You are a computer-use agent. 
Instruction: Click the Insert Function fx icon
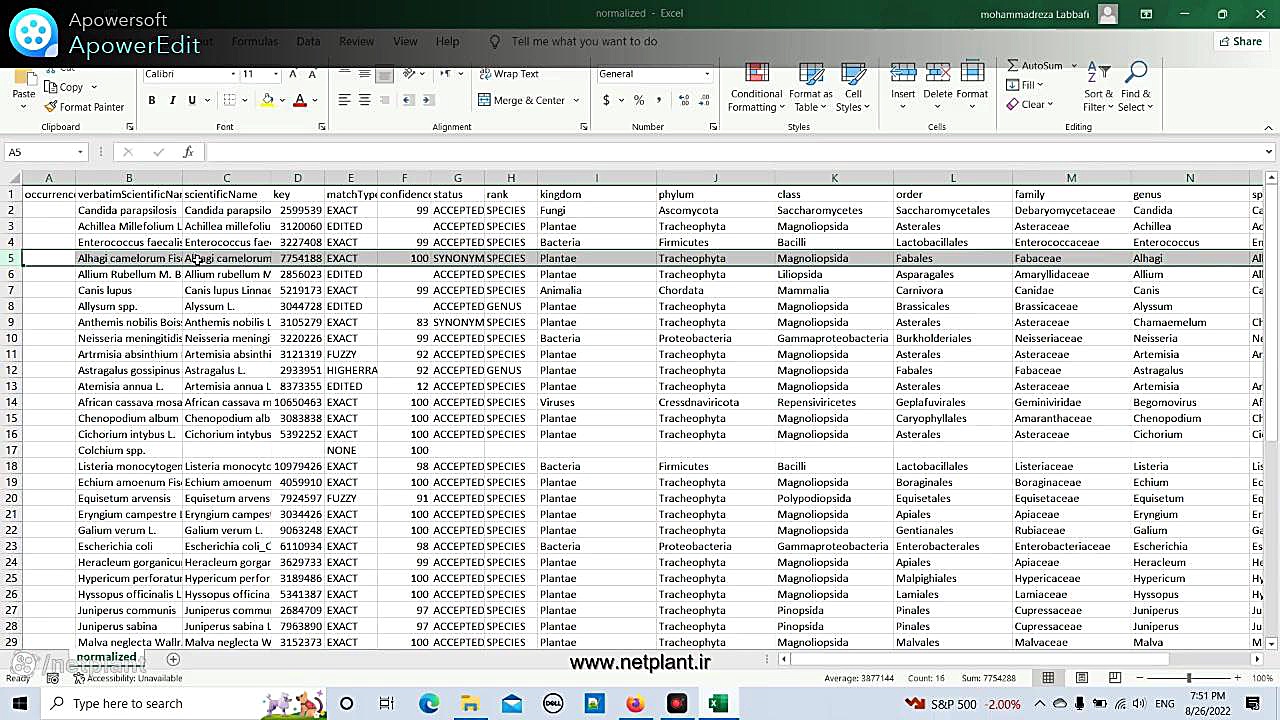188,152
